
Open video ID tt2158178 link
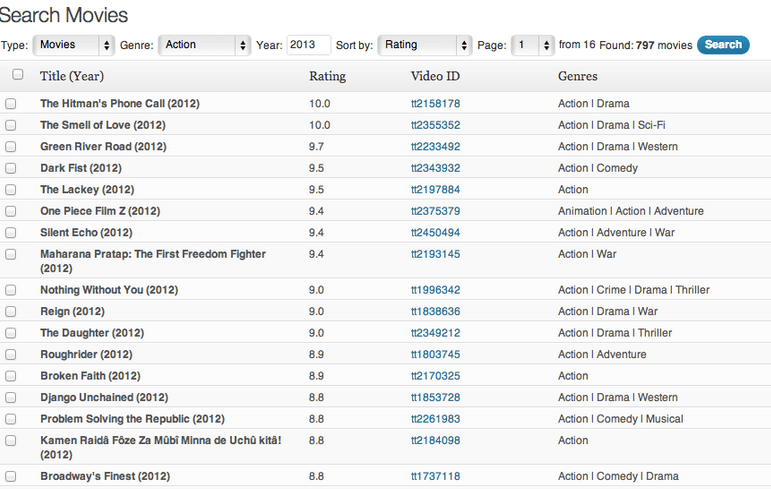tap(435, 103)
